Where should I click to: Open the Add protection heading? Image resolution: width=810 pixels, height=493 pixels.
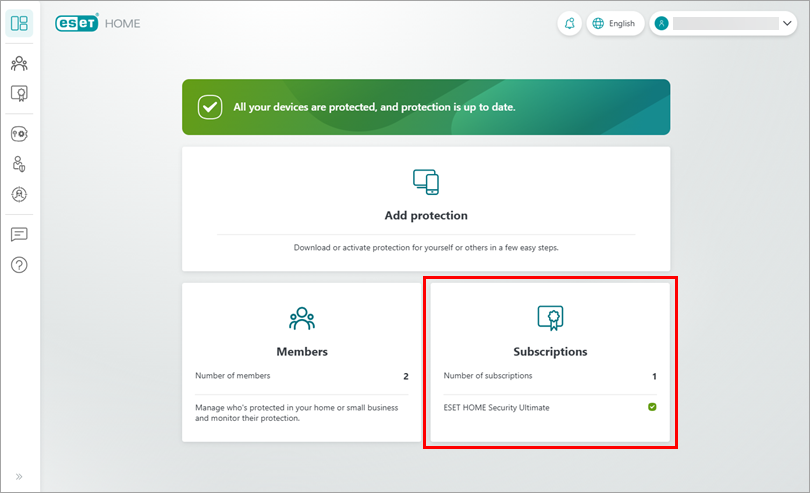coord(426,215)
